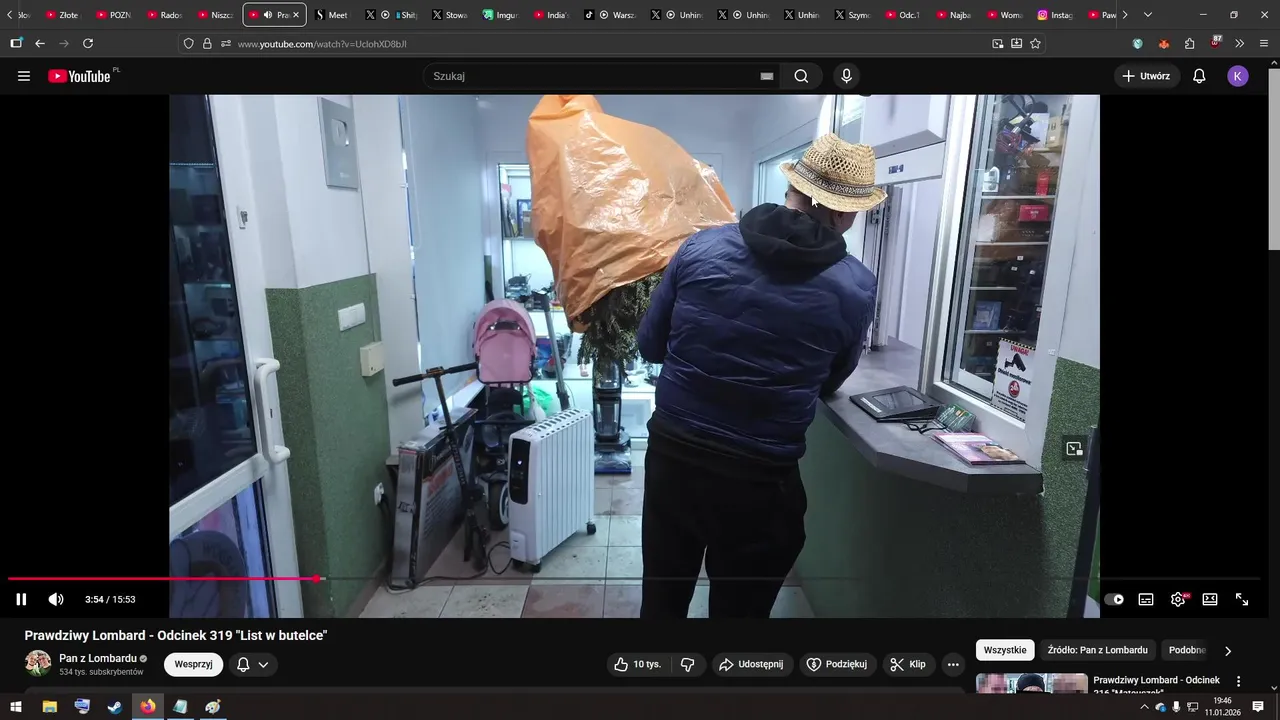
Task: Open YouTube notifications bell
Action: click(1199, 76)
